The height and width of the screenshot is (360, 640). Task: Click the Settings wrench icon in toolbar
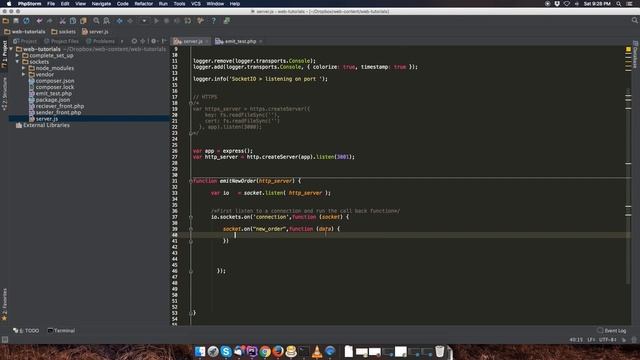pyautogui.click(x=200, y=21)
